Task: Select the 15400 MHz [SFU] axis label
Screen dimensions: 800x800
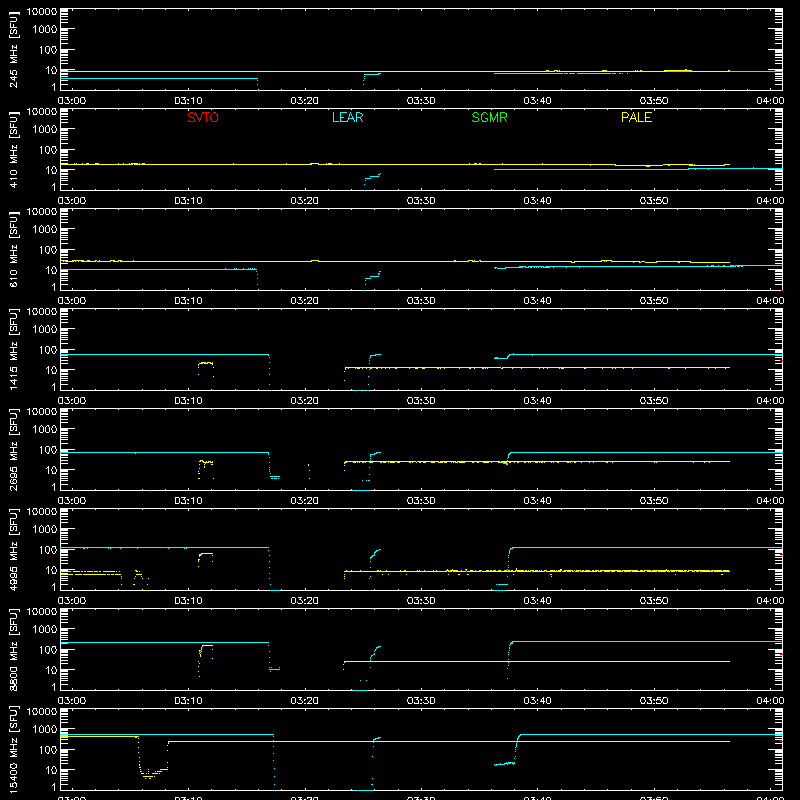Action: coord(14,749)
